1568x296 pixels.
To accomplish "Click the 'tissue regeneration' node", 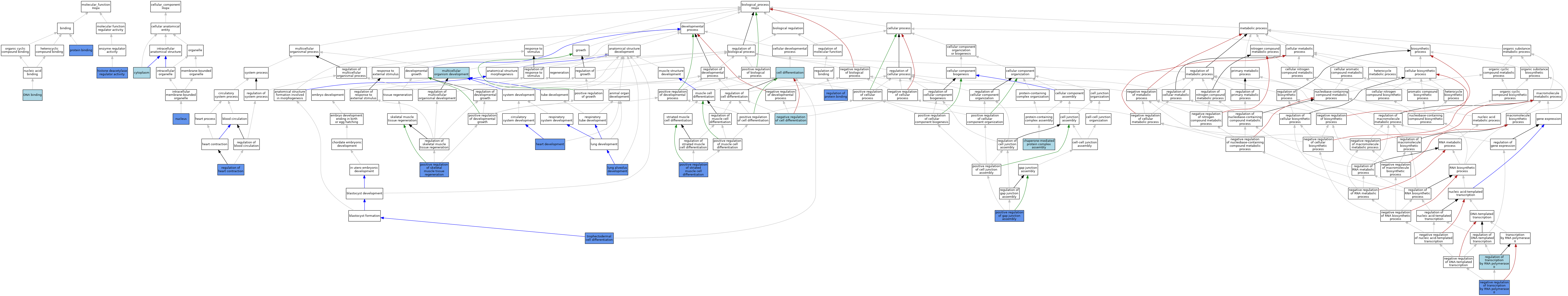I will pos(397,95).
